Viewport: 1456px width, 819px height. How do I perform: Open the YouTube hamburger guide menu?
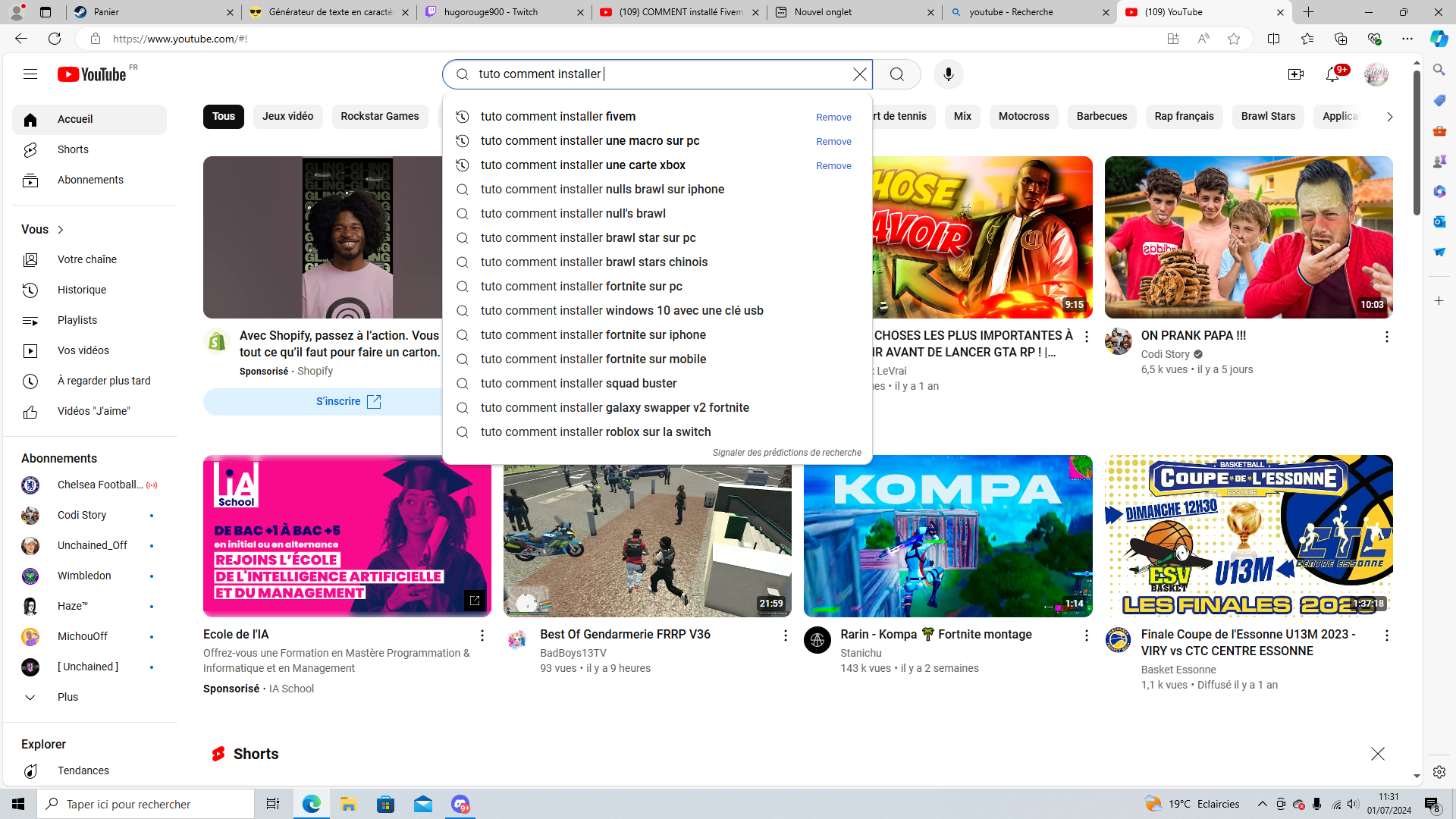[30, 74]
